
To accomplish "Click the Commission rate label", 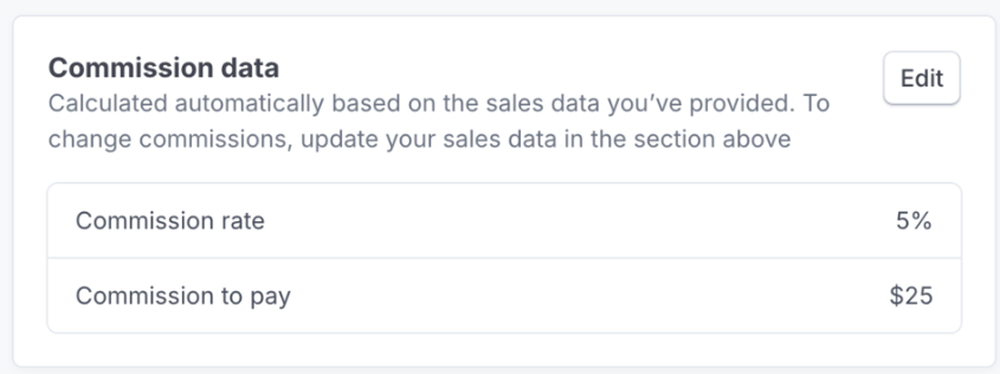I will [170, 221].
